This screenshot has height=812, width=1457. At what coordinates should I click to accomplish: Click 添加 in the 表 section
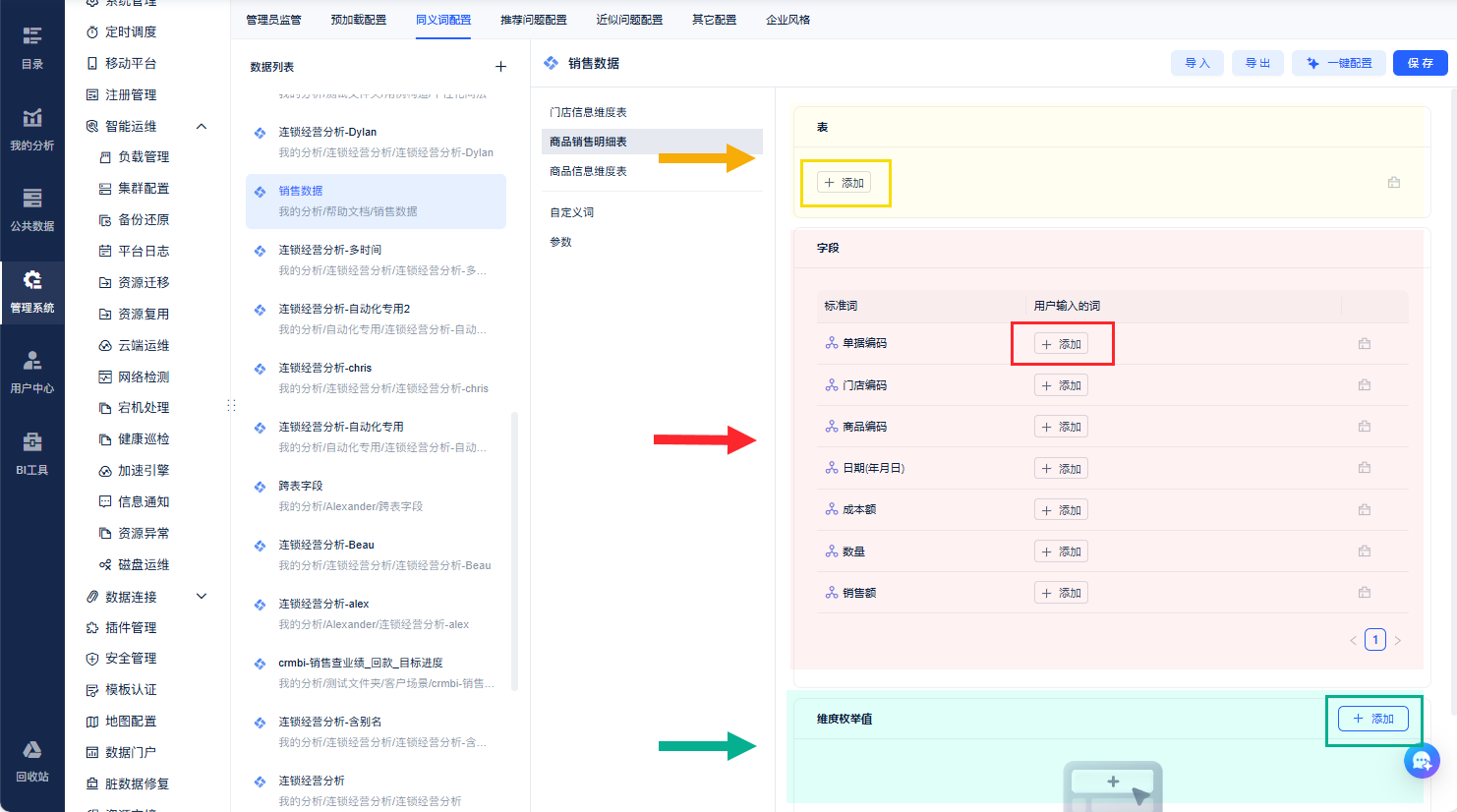(x=845, y=183)
